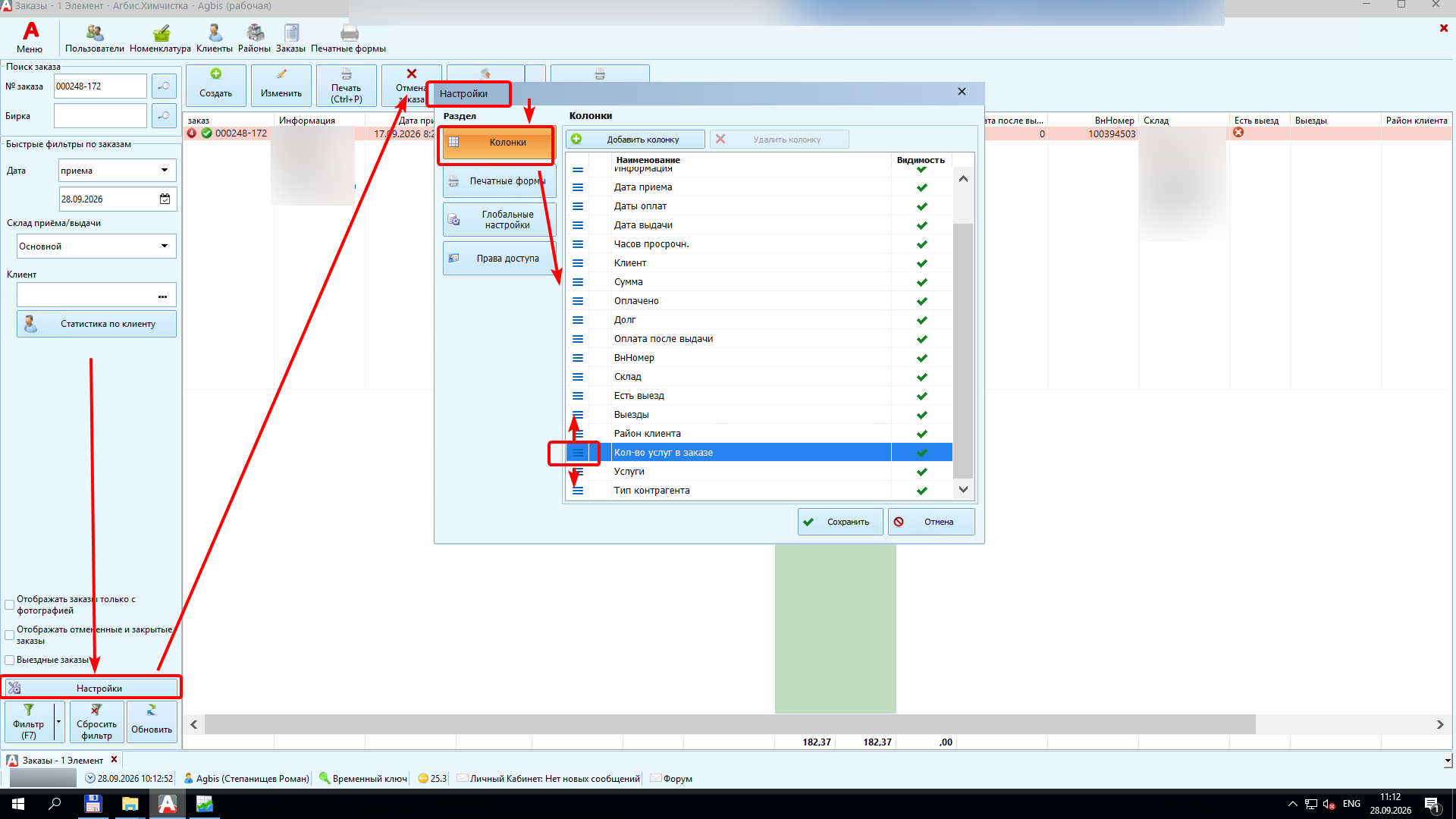1456x819 pixels.
Task: Select the Глобальные настройки section
Action: (499, 220)
